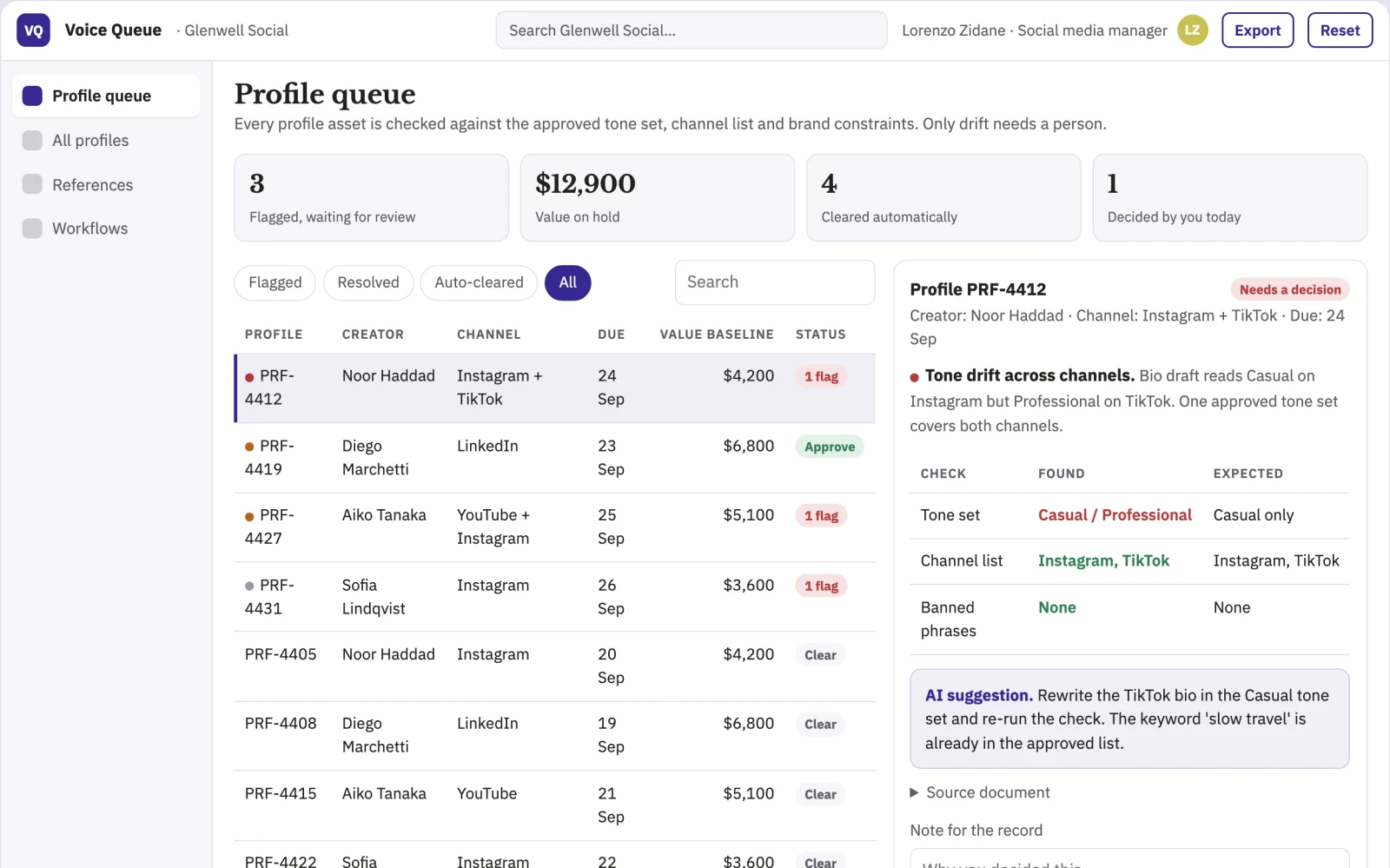Click the table Search input

pos(774,282)
